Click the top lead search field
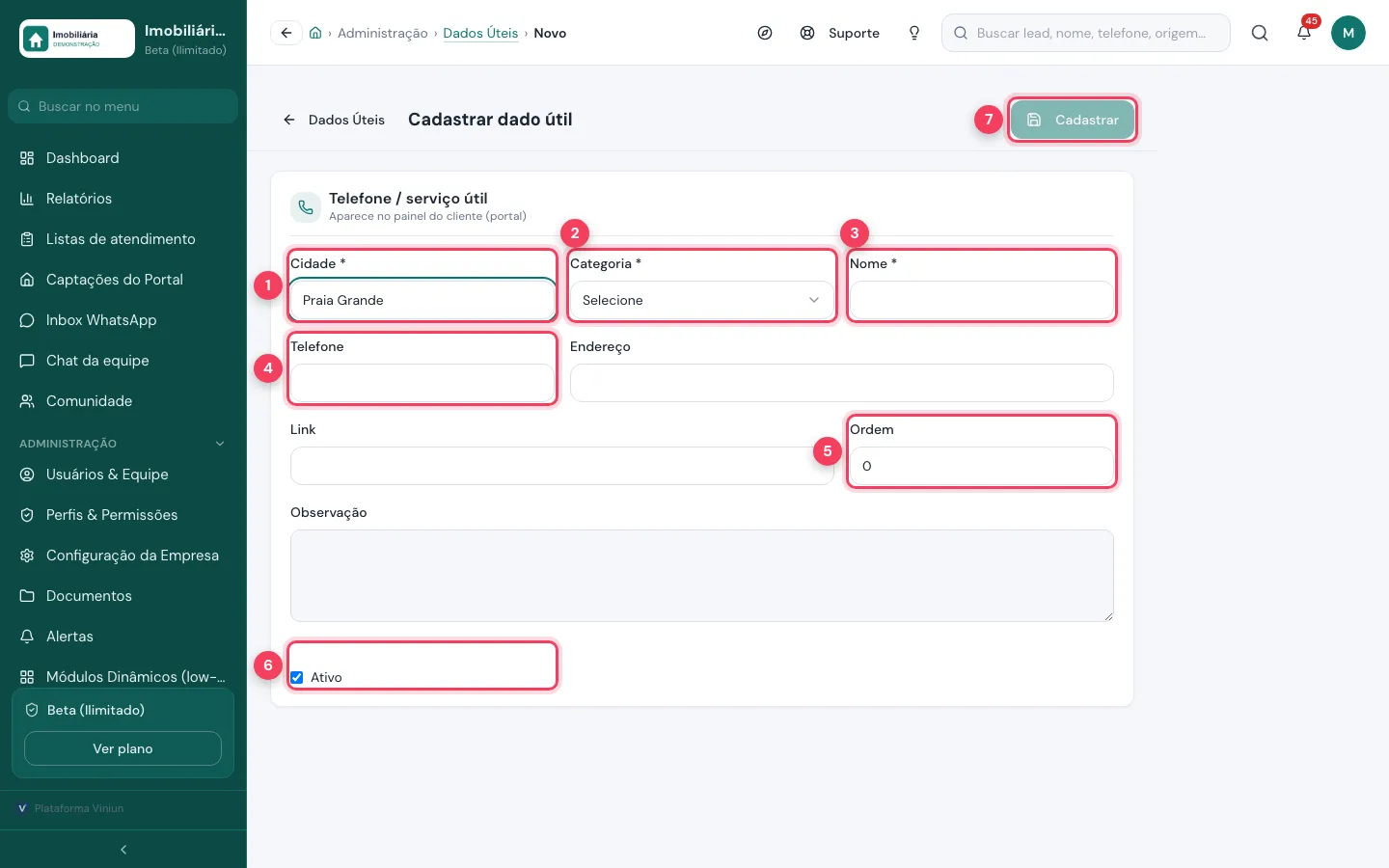 (1086, 33)
